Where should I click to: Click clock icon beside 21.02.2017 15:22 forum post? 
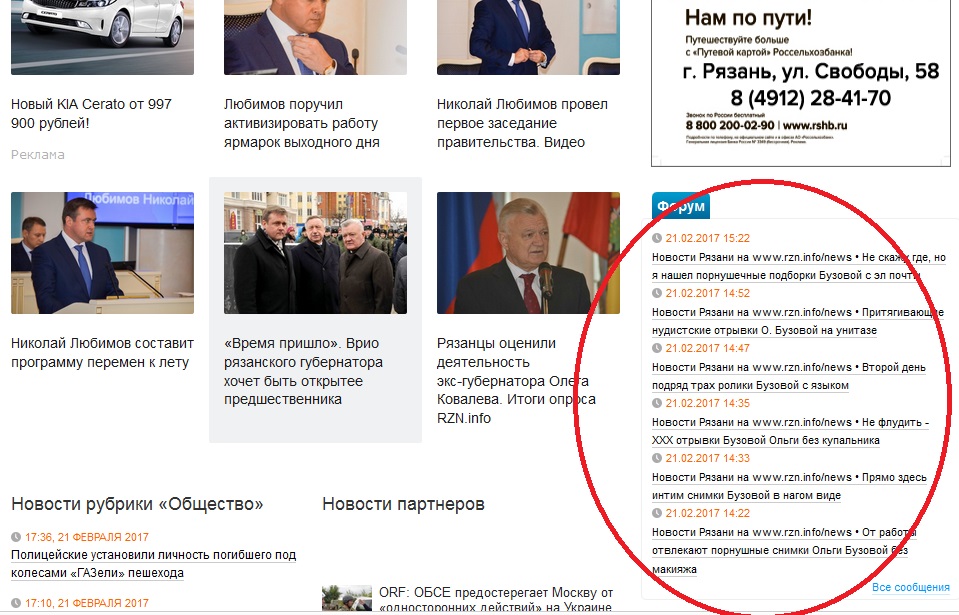coord(657,238)
